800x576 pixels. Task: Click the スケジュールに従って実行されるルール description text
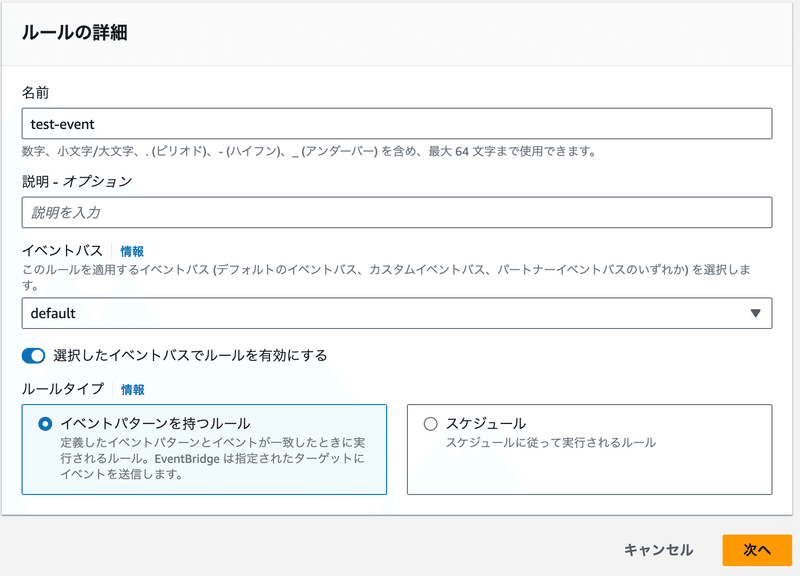pos(551,442)
